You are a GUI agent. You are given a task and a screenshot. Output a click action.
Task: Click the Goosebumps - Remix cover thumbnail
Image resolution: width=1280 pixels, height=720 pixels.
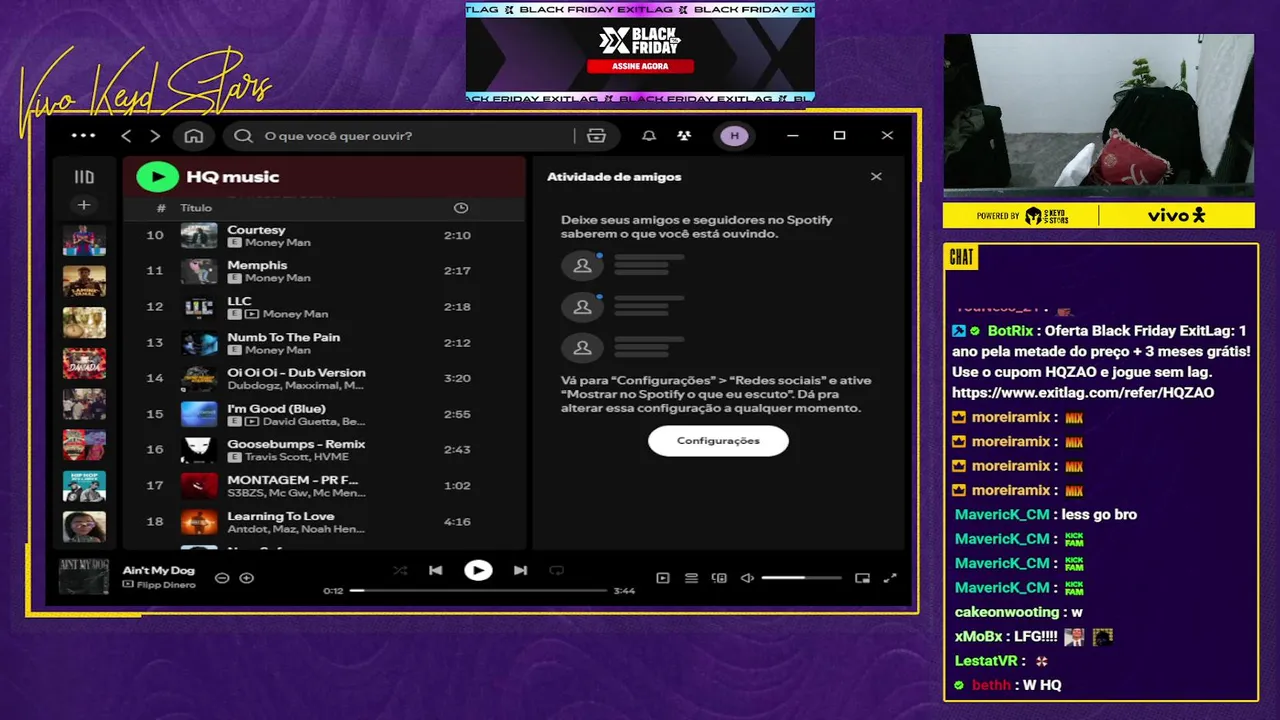click(x=199, y=450)
